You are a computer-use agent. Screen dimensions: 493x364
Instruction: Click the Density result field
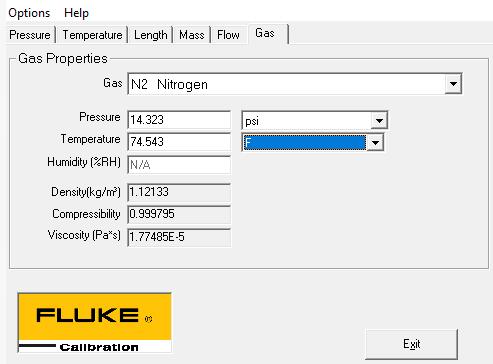point(179,192)
